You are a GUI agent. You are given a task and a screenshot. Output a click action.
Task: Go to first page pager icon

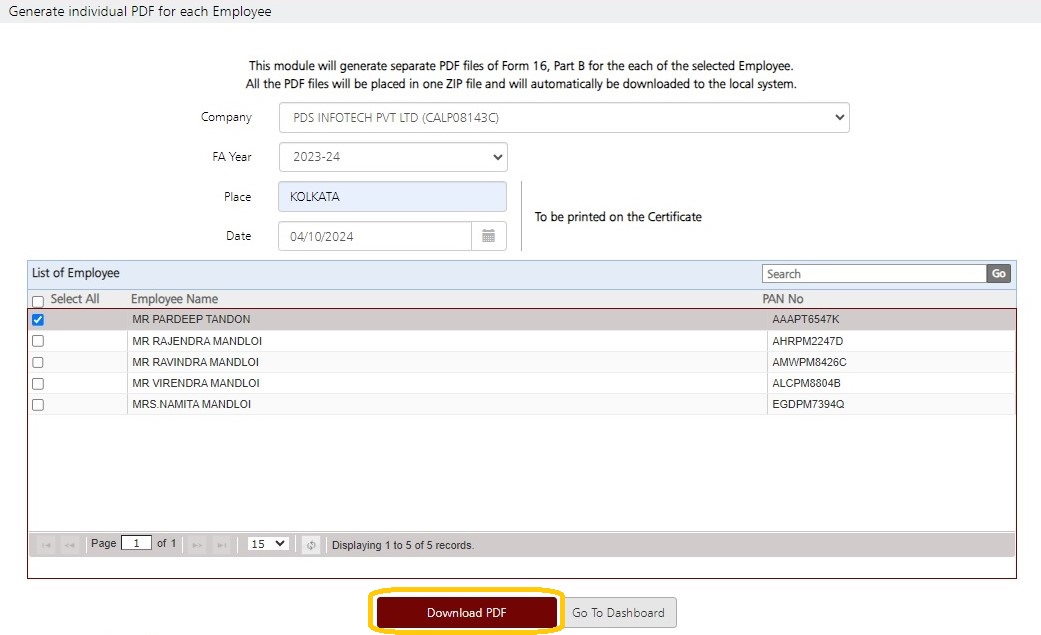pyautogui.click(x=46, y=545)
